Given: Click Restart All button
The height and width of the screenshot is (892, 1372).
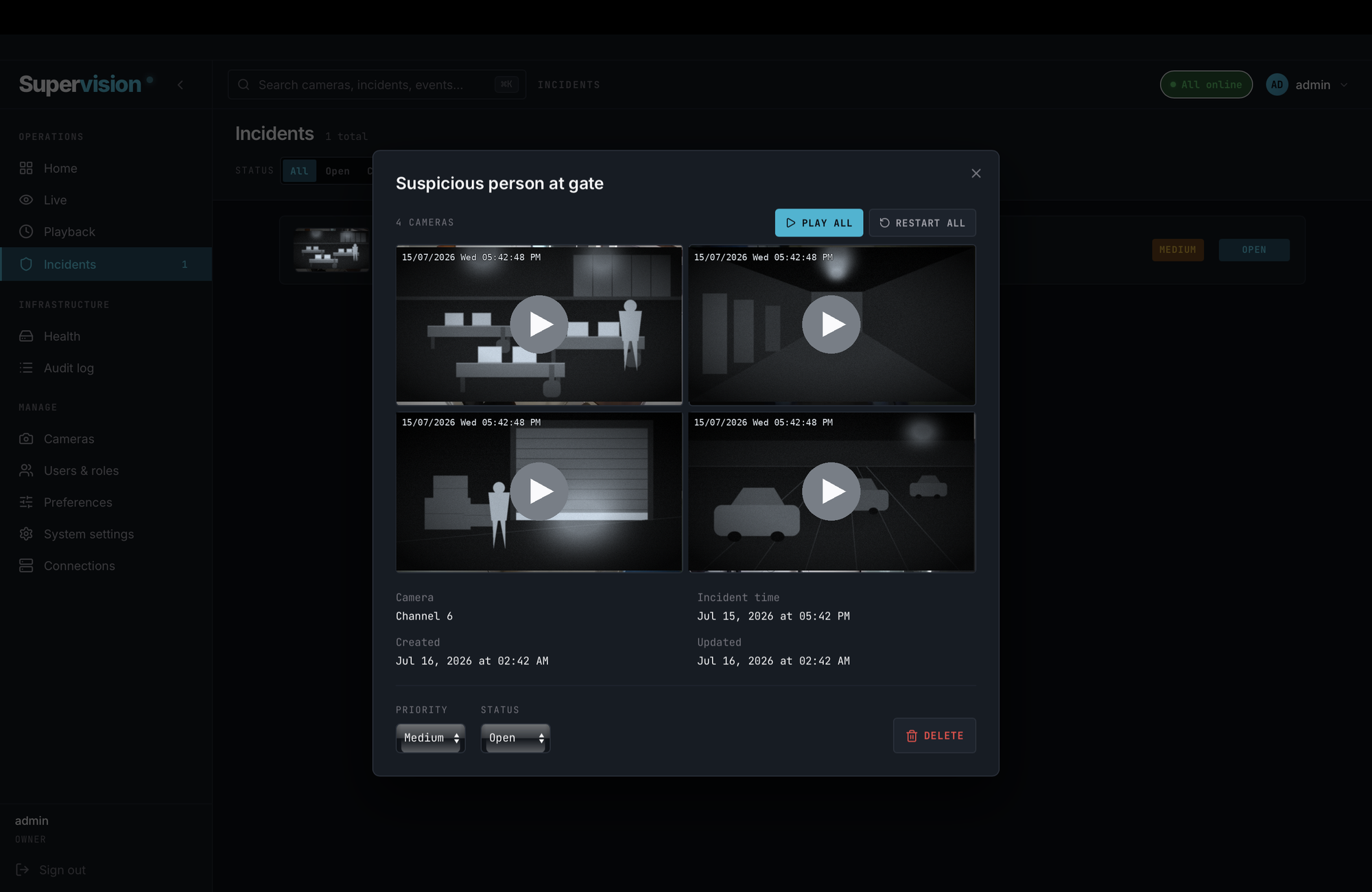Looking at the screenshot, I should click(923, 223).
